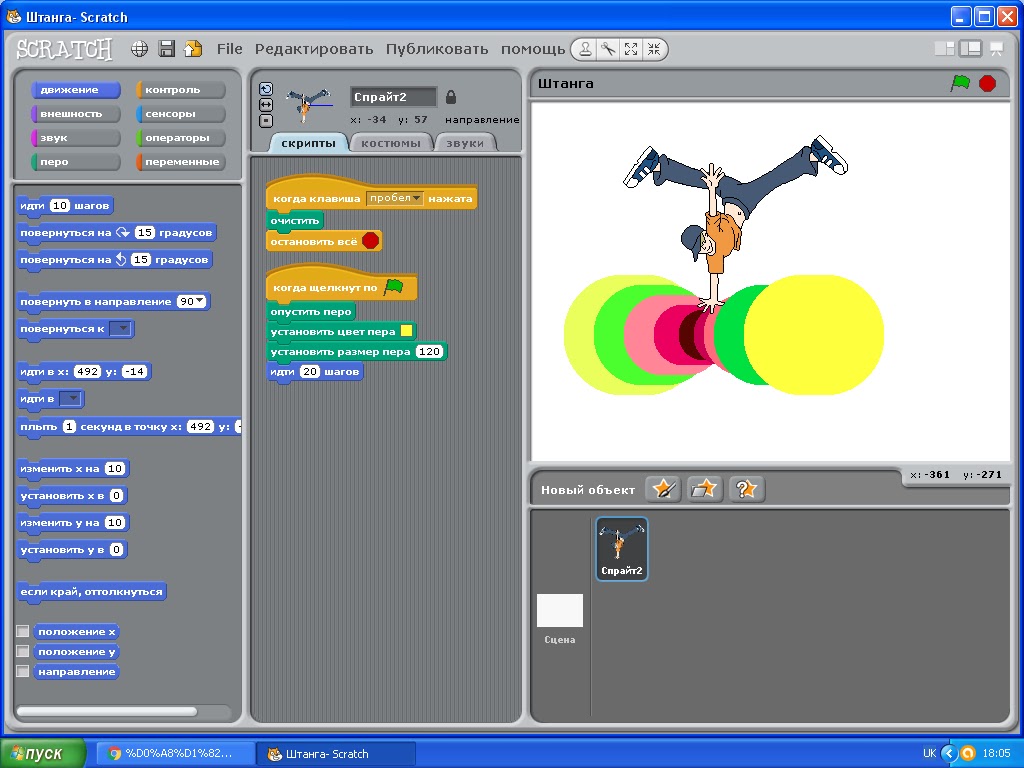Toggle the sprite drag lock icon

(451, 97)
